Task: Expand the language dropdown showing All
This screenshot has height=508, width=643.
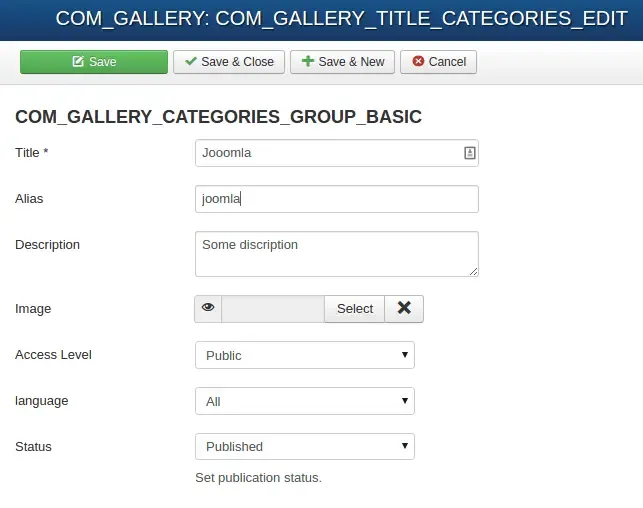Action: coord(305,401)
